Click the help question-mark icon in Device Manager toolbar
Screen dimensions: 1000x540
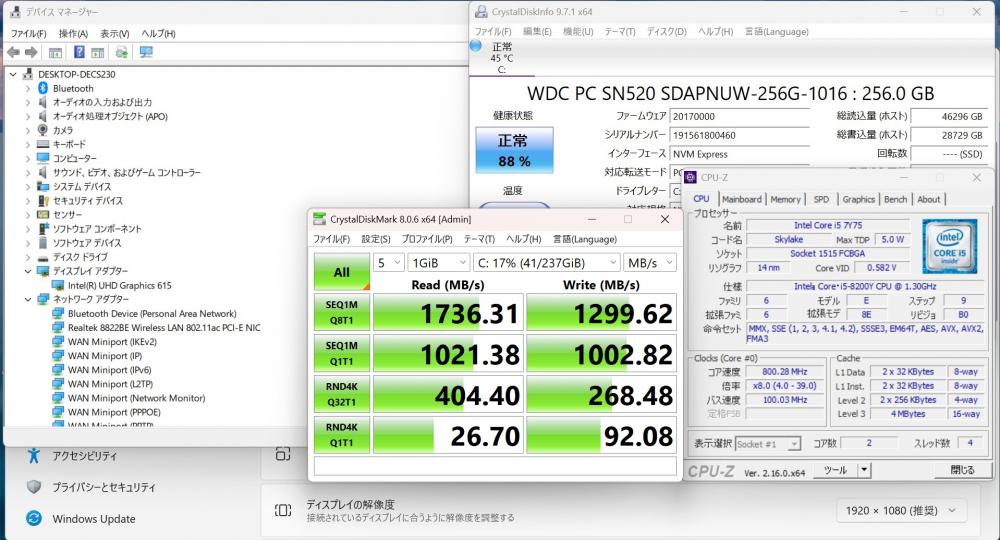79,52
